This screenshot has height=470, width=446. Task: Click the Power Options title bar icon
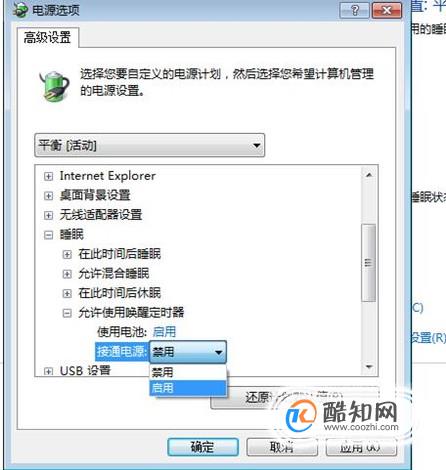tap(21, 10)
